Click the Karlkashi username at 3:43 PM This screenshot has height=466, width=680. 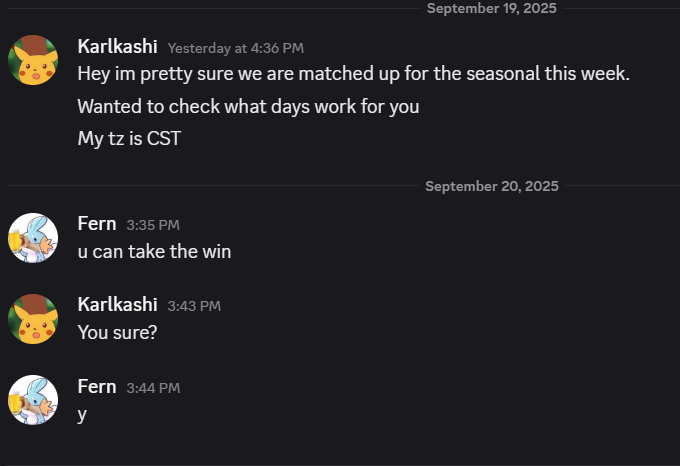117,304
